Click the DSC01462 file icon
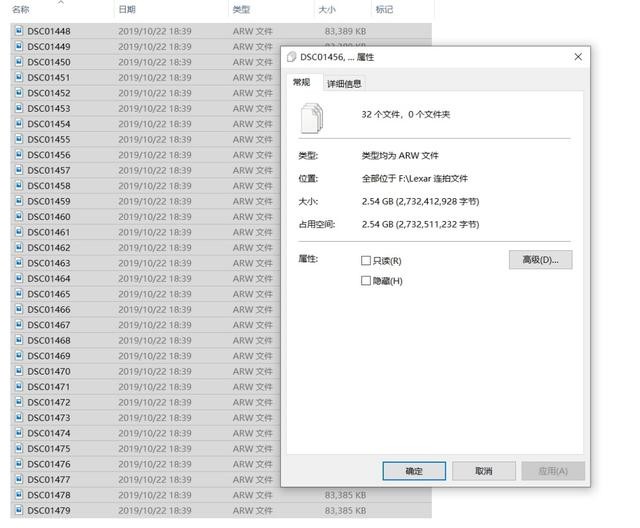This screenshot has height=528, width=640. coord(19,247)
